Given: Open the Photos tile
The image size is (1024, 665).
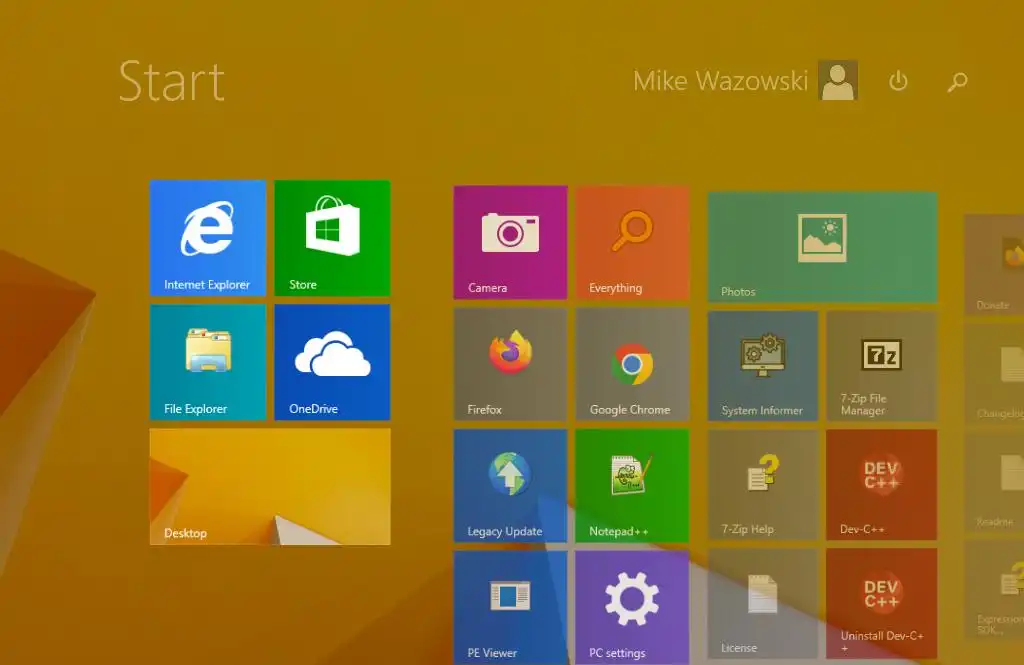Looking at the screenshot, I should tap(822, 247).
